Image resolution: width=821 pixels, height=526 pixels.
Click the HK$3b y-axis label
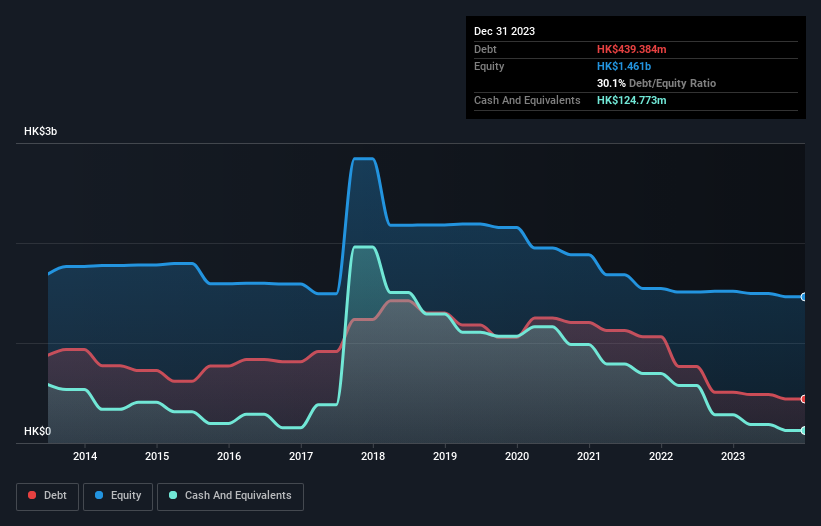(x=40, y=131)
